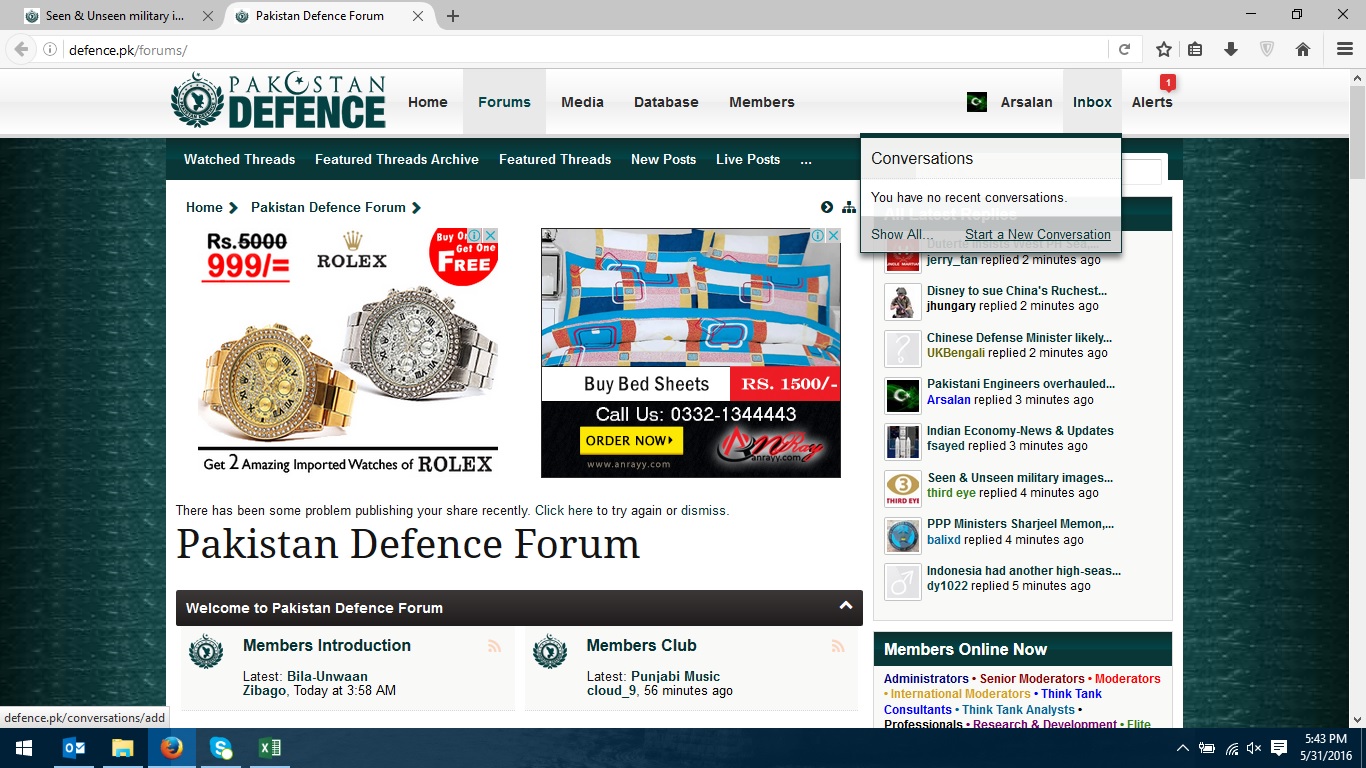Open the Members nav tab
This screenshot has width=1366, height=768.
(762, 102)
